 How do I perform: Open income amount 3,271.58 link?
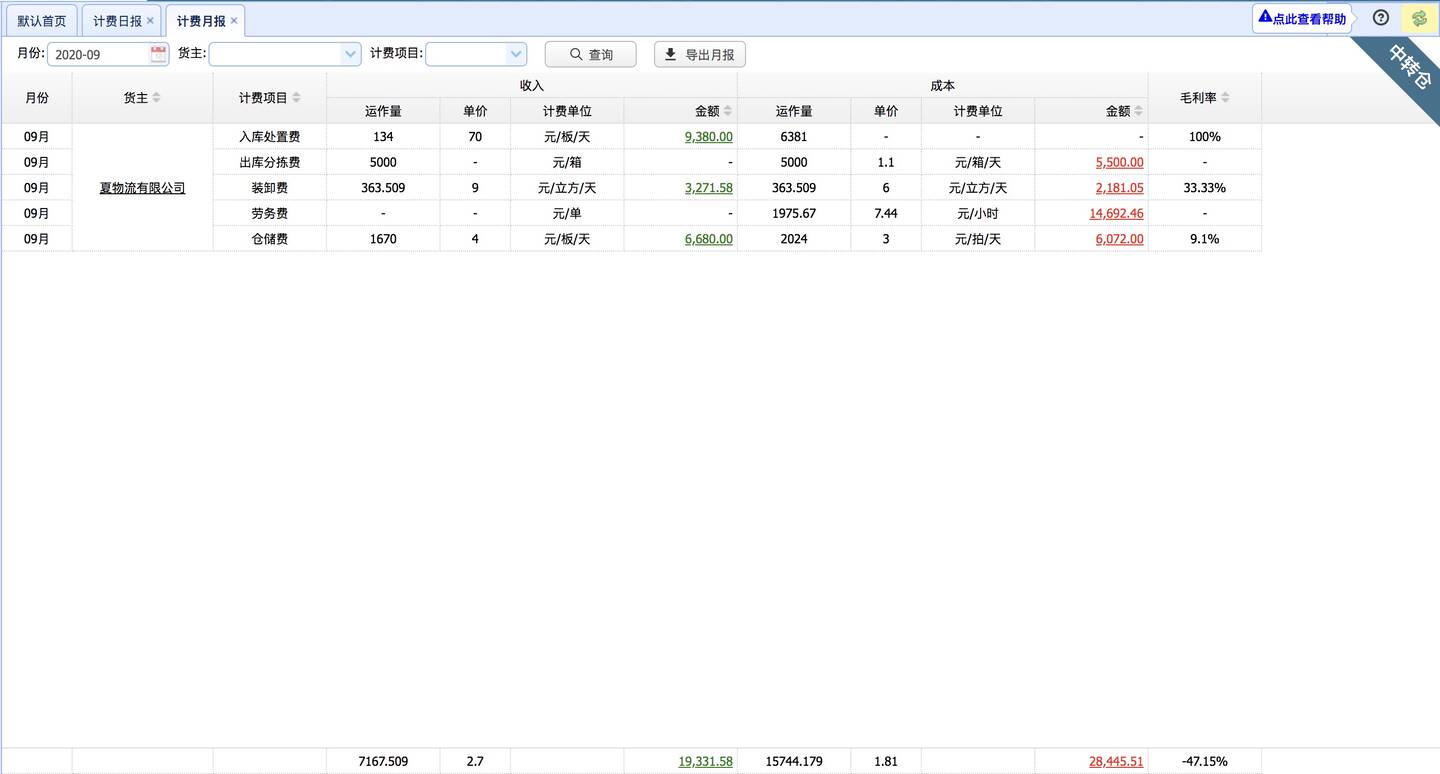pos(708,187)
